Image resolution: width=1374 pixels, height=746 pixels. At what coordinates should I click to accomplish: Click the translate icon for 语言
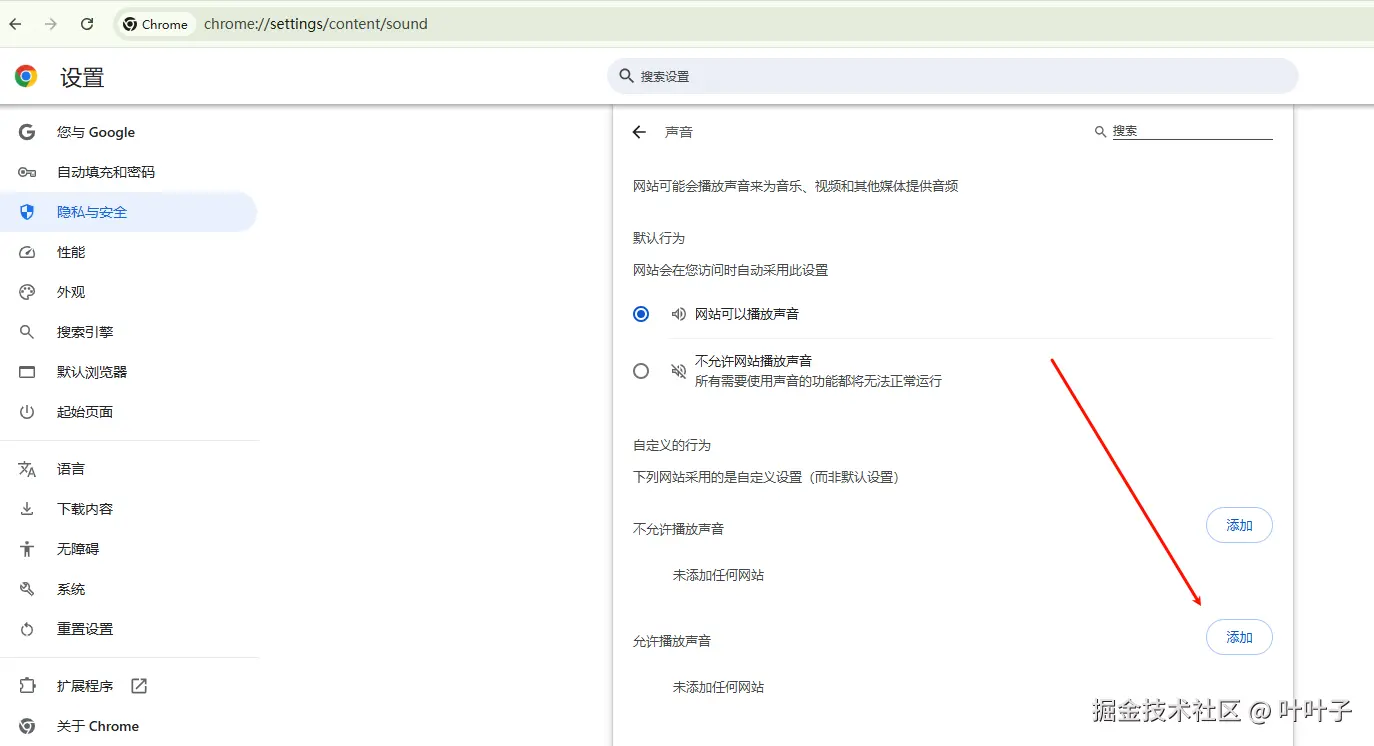pos(27,469)
